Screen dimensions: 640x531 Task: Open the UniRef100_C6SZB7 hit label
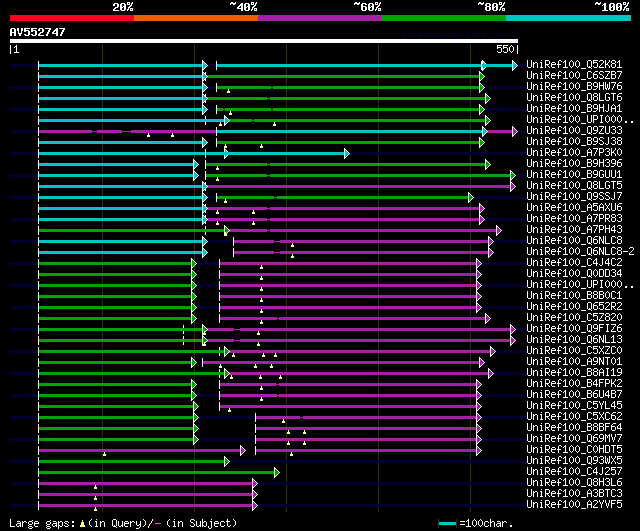coord(574,76)
